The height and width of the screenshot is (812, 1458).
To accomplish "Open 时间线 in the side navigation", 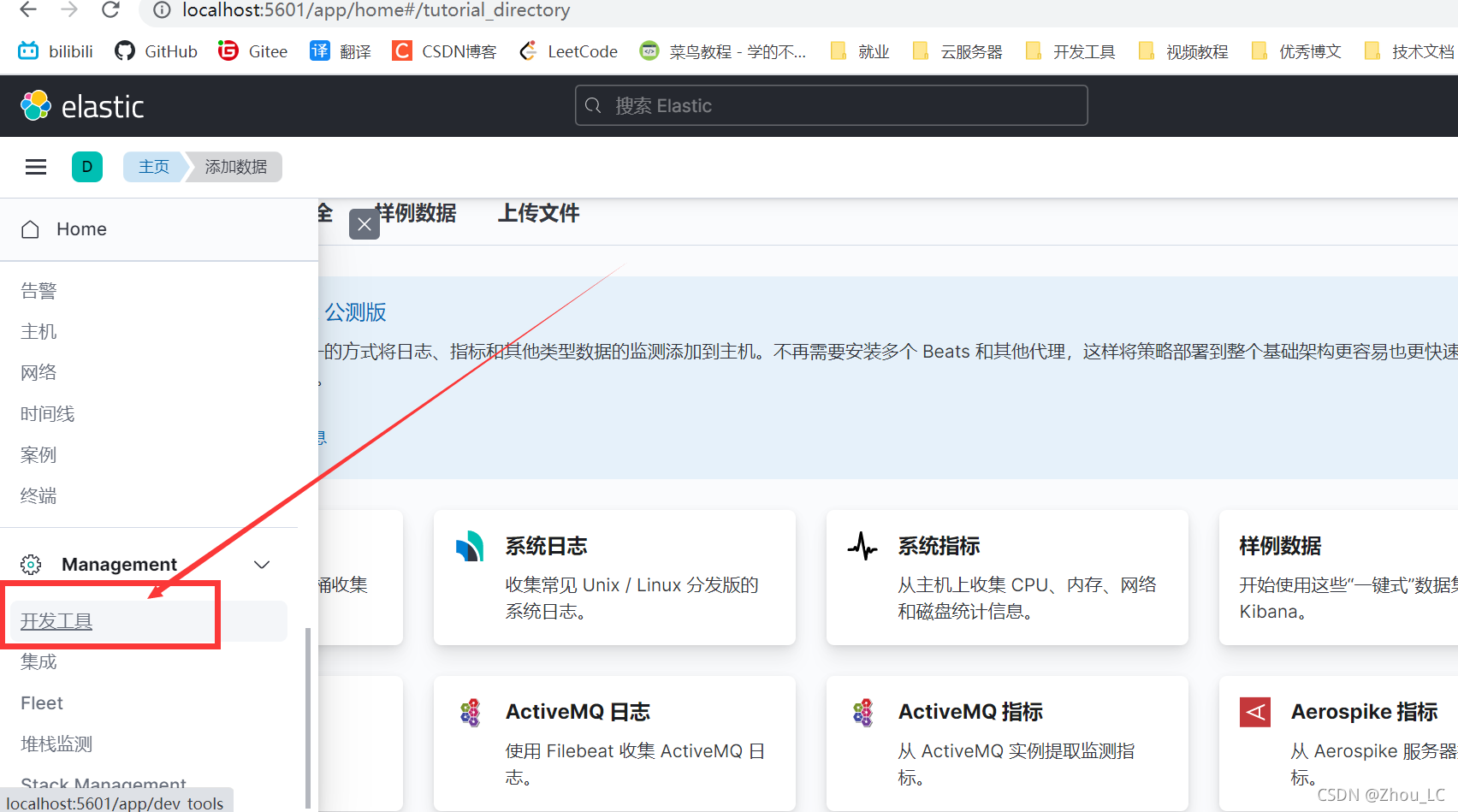I will click(48, 414).
